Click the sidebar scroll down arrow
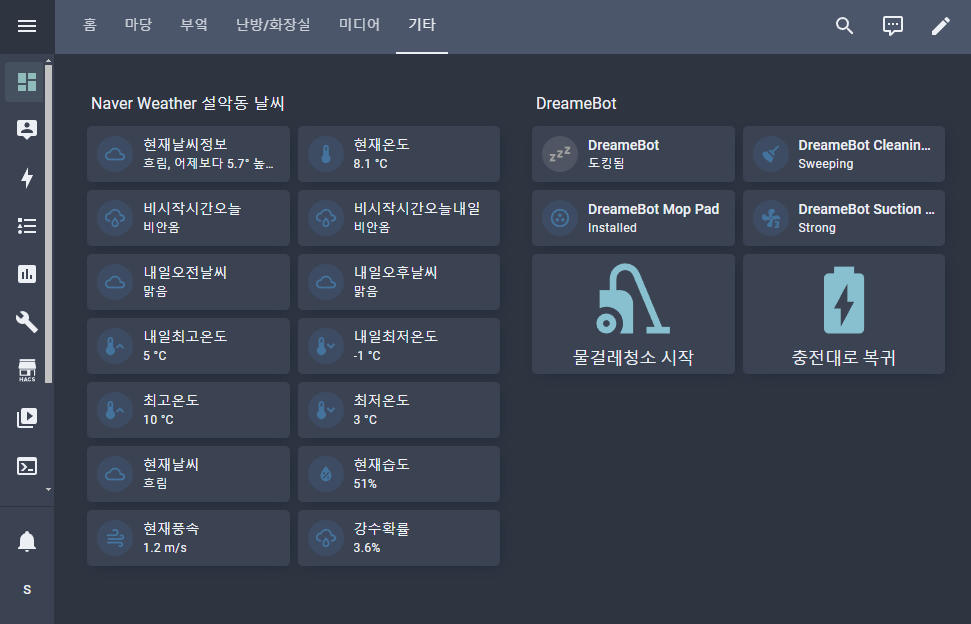The width and height of the screenshot is (971, 624). (x=48, y=490)
